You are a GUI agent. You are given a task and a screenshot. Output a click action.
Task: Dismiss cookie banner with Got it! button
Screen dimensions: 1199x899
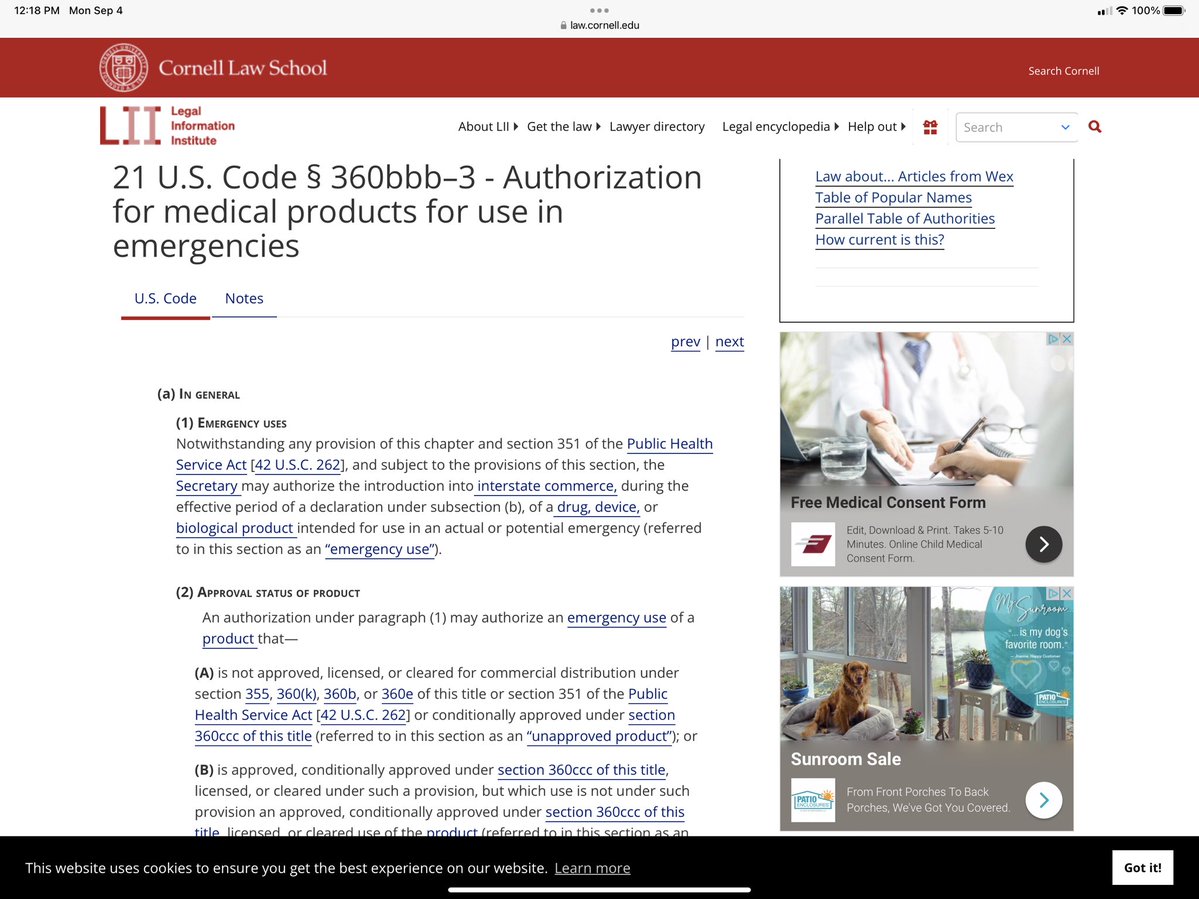pyautogui.click(x=1142, y=867)
